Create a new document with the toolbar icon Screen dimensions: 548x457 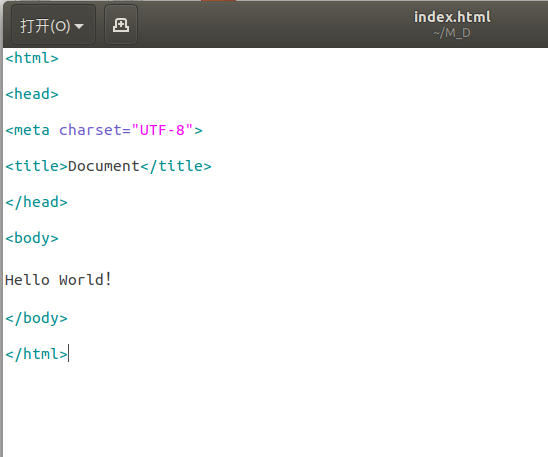pos(121,25)
